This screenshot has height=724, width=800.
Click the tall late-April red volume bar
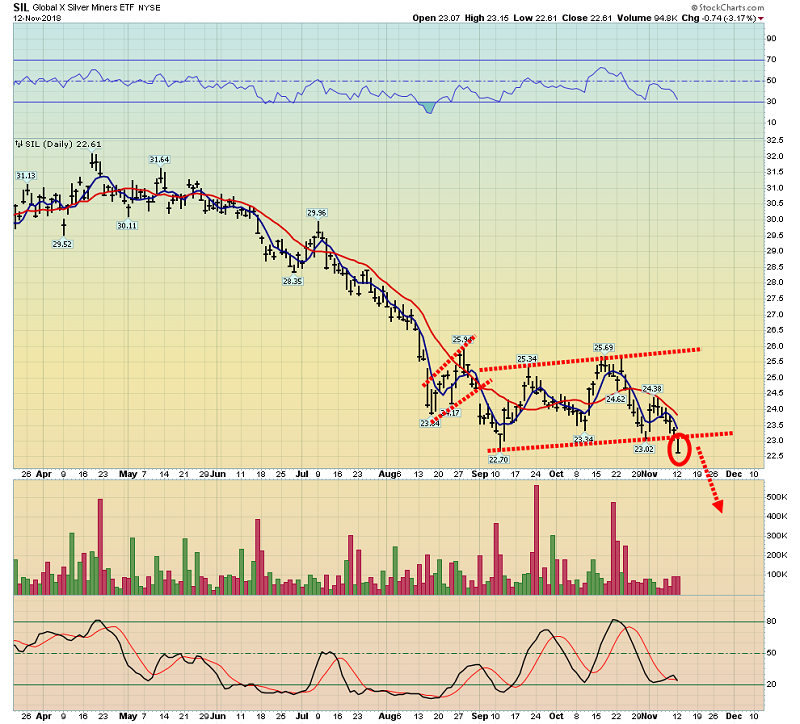(100, 547)
